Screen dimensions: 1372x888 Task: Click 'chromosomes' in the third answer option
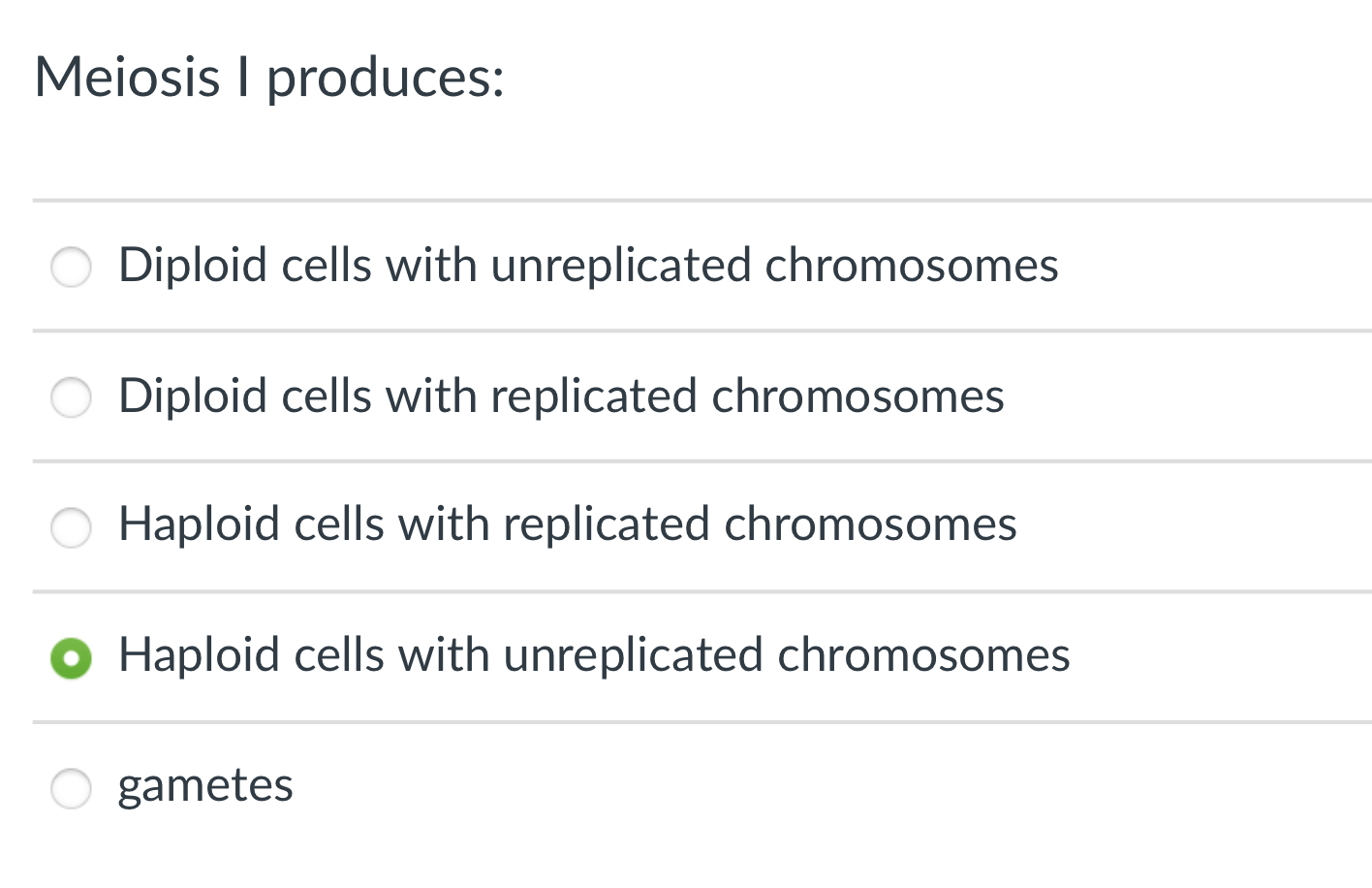point(871,524)
